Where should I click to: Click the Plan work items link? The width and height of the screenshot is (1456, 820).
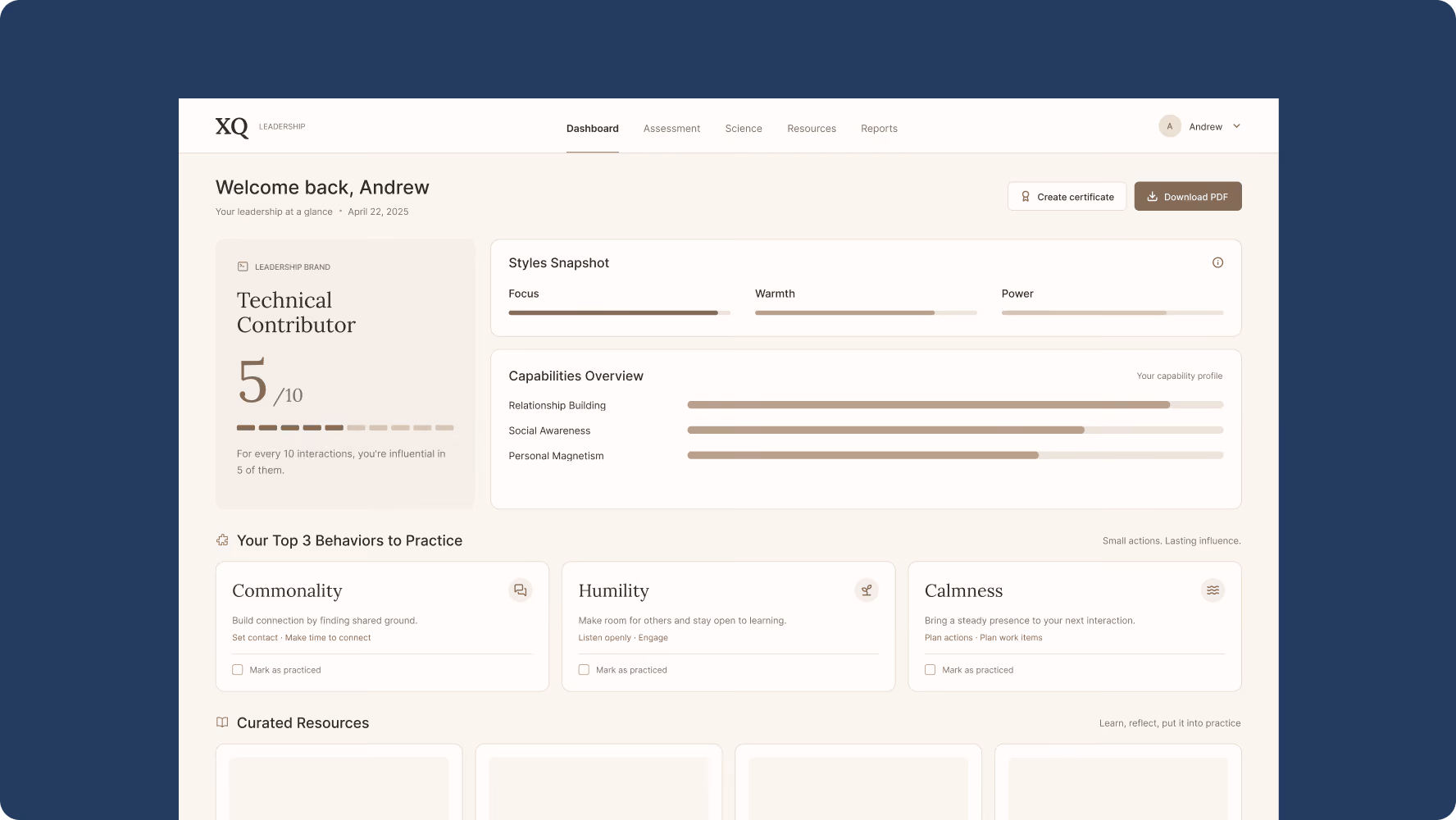click(1011, 638)
